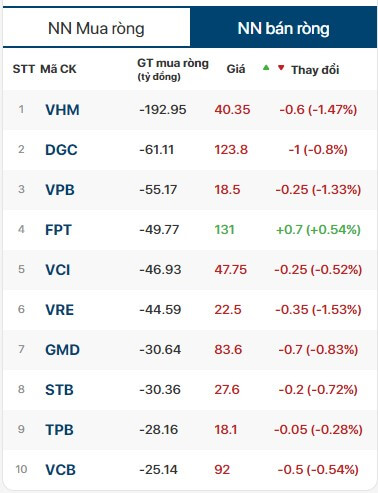Switch to the NN Mua ròng tab
This screenshot has height=493, width=378.
(x=96, y=28)
